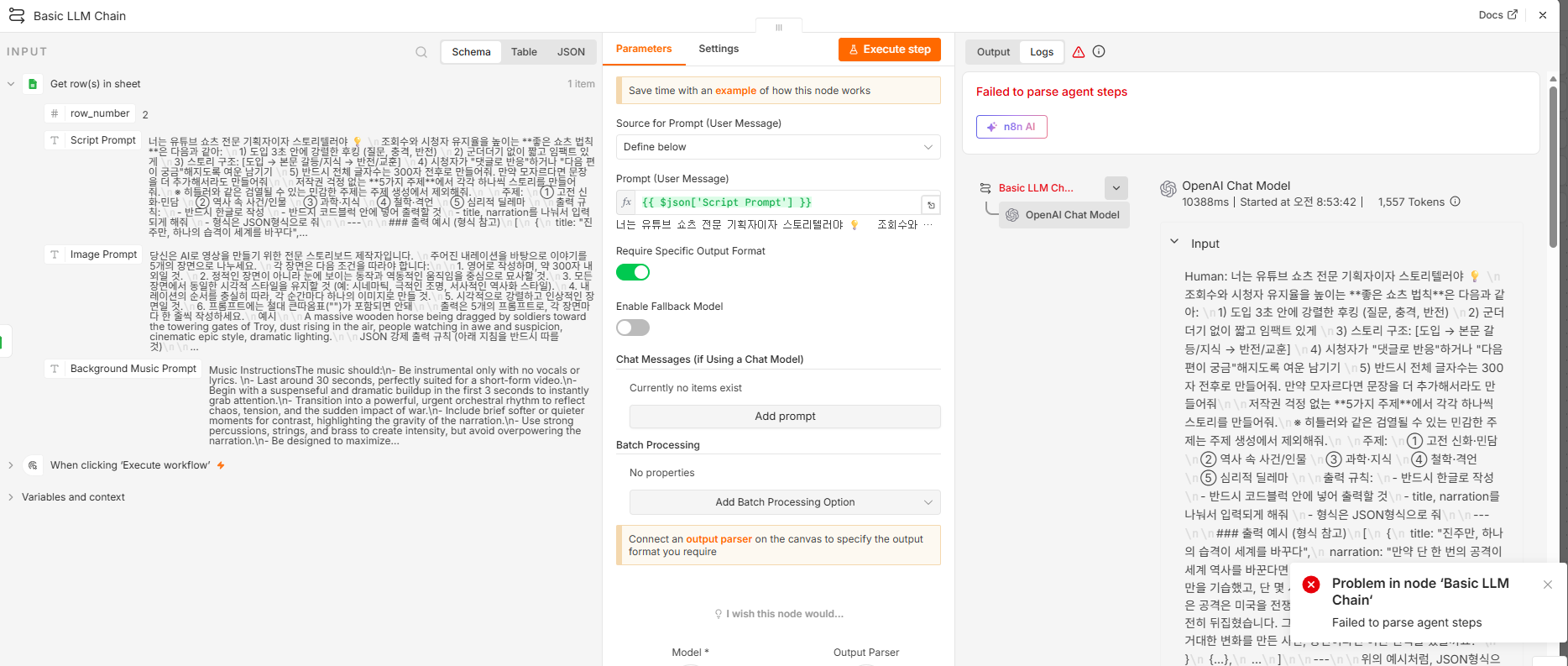Ask n8n AI about the error
This screenshot has height=666, width=1568.
point(1011,127)
